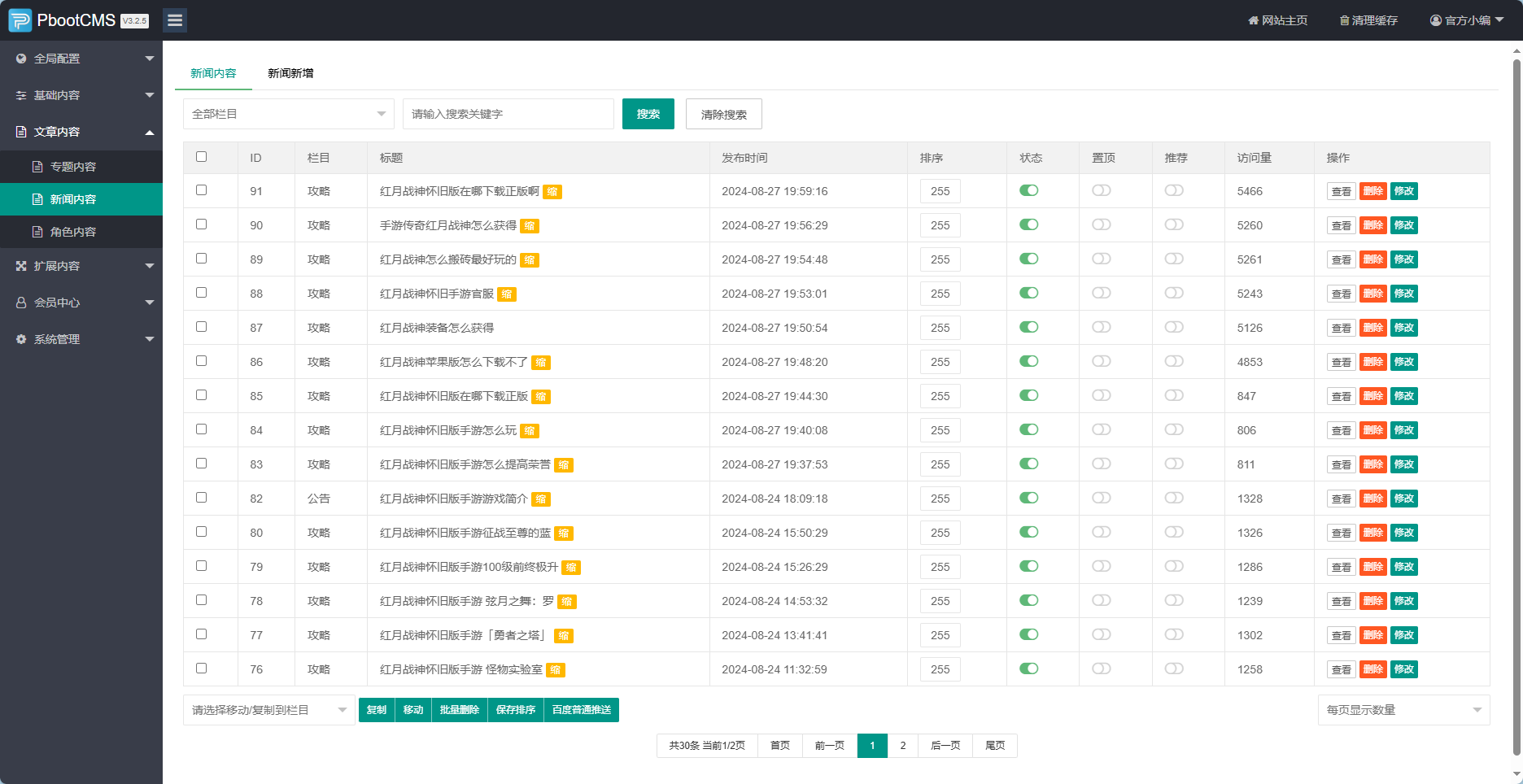1523x784 pixels.
Task: Click the 会员中心 user icon
Action: pos(21,303)
